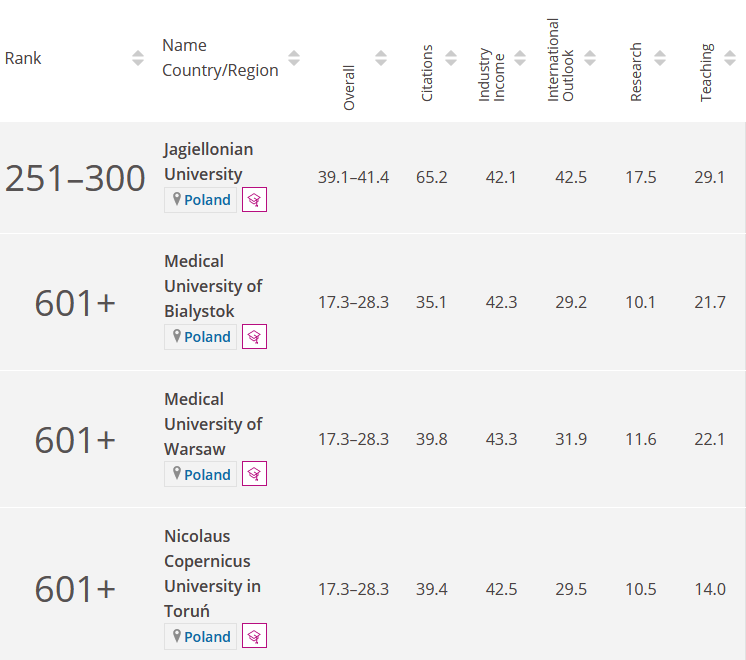This screenshot has width=746, height=660.
Task: Click the Teaching column header label
Action: [706, 72]
